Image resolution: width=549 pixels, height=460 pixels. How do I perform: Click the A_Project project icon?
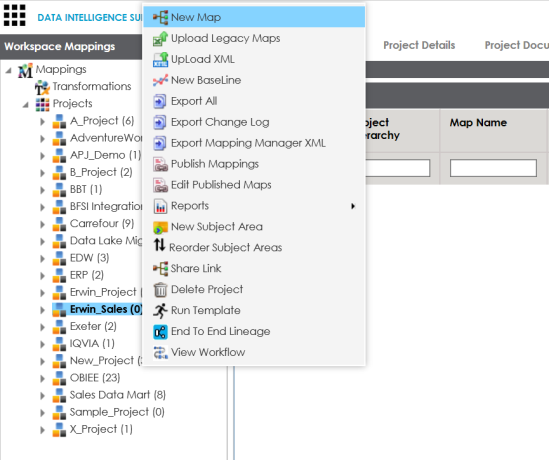59,121
